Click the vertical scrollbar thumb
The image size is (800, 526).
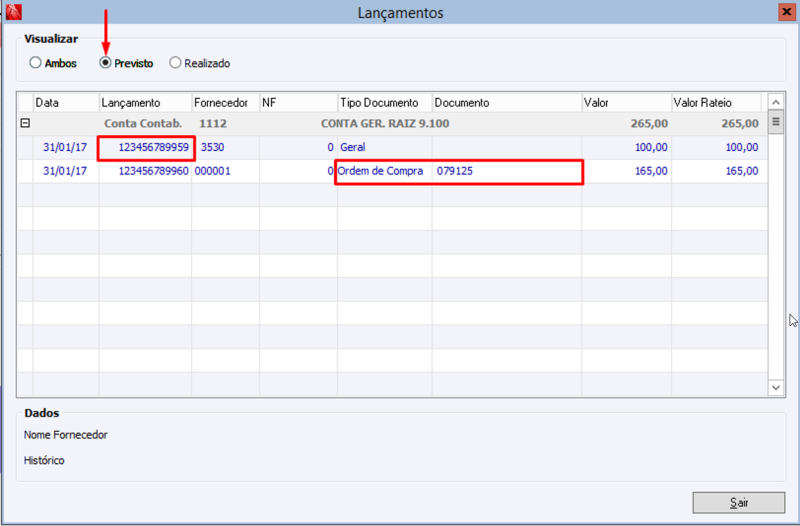(x=776, y=122)
